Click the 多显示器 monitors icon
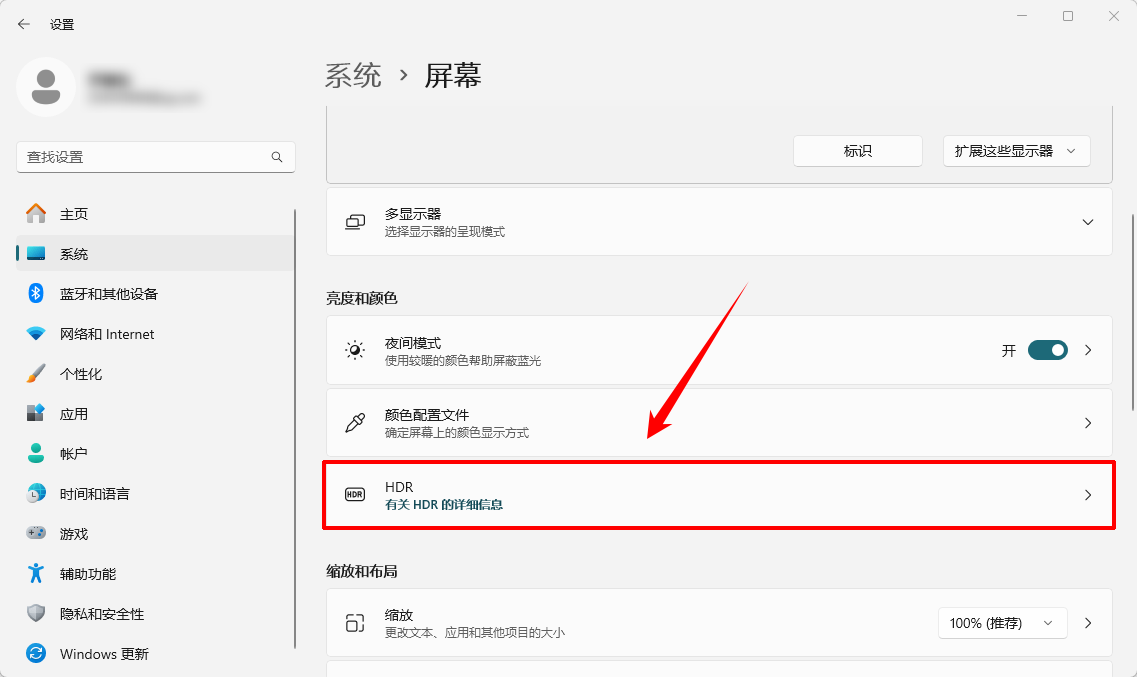 coord(355,222)
